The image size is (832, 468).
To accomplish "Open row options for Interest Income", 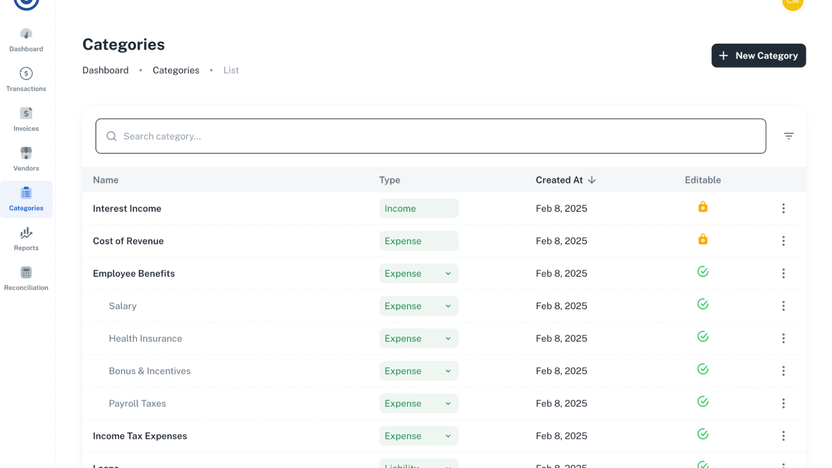I will click(783, 209).
